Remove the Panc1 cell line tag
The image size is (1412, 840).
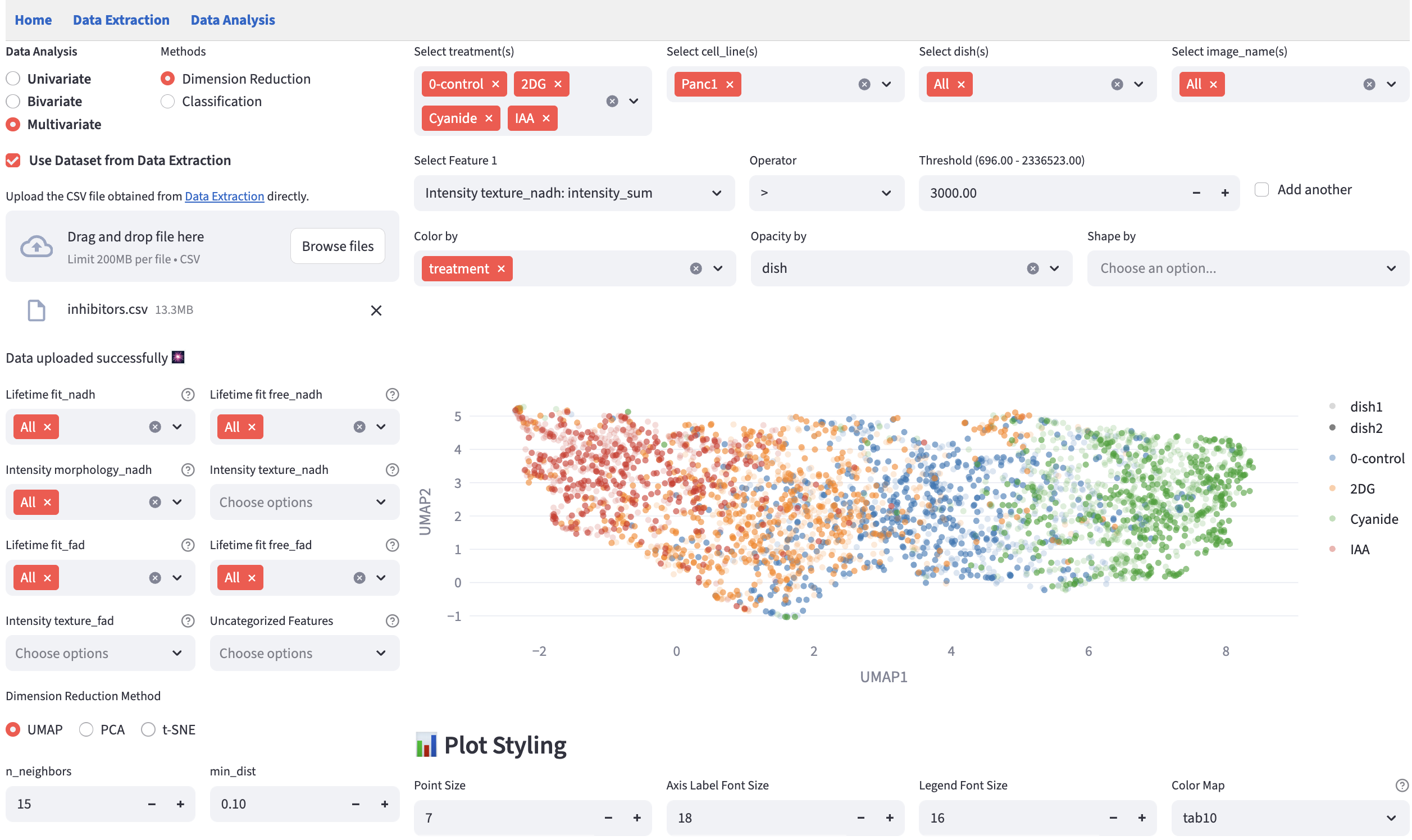tap(730, 84)
